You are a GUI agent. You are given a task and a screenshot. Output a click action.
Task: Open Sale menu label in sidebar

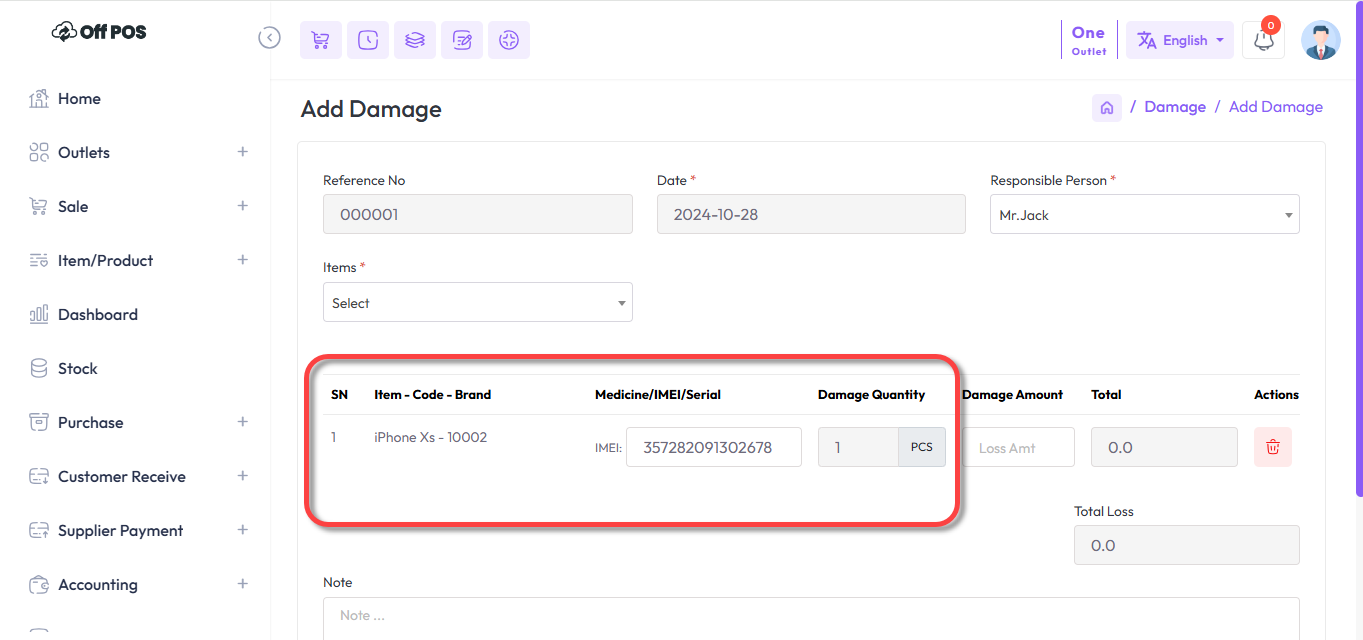point(73,206)
